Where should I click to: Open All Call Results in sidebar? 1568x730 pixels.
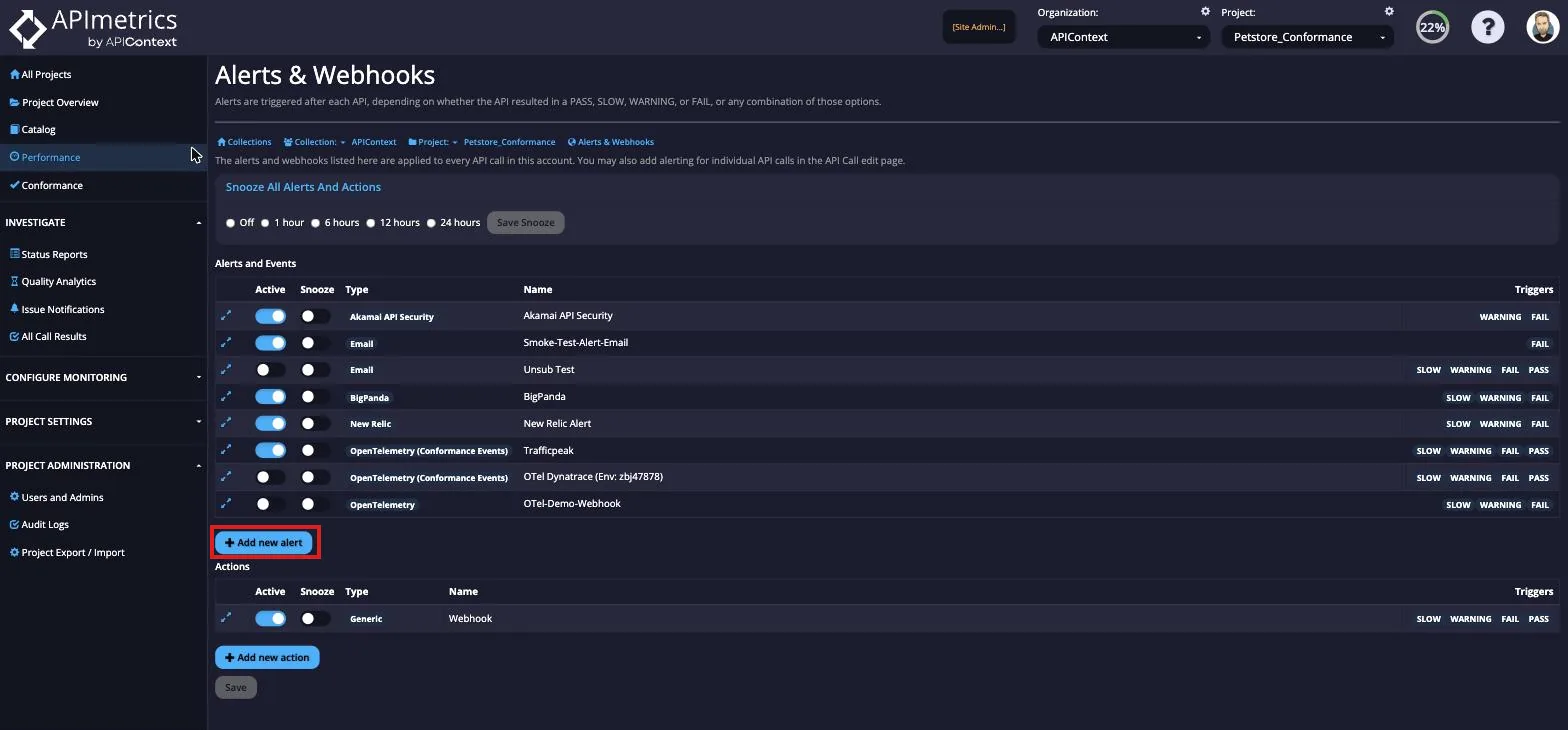[x=48, y=336]
